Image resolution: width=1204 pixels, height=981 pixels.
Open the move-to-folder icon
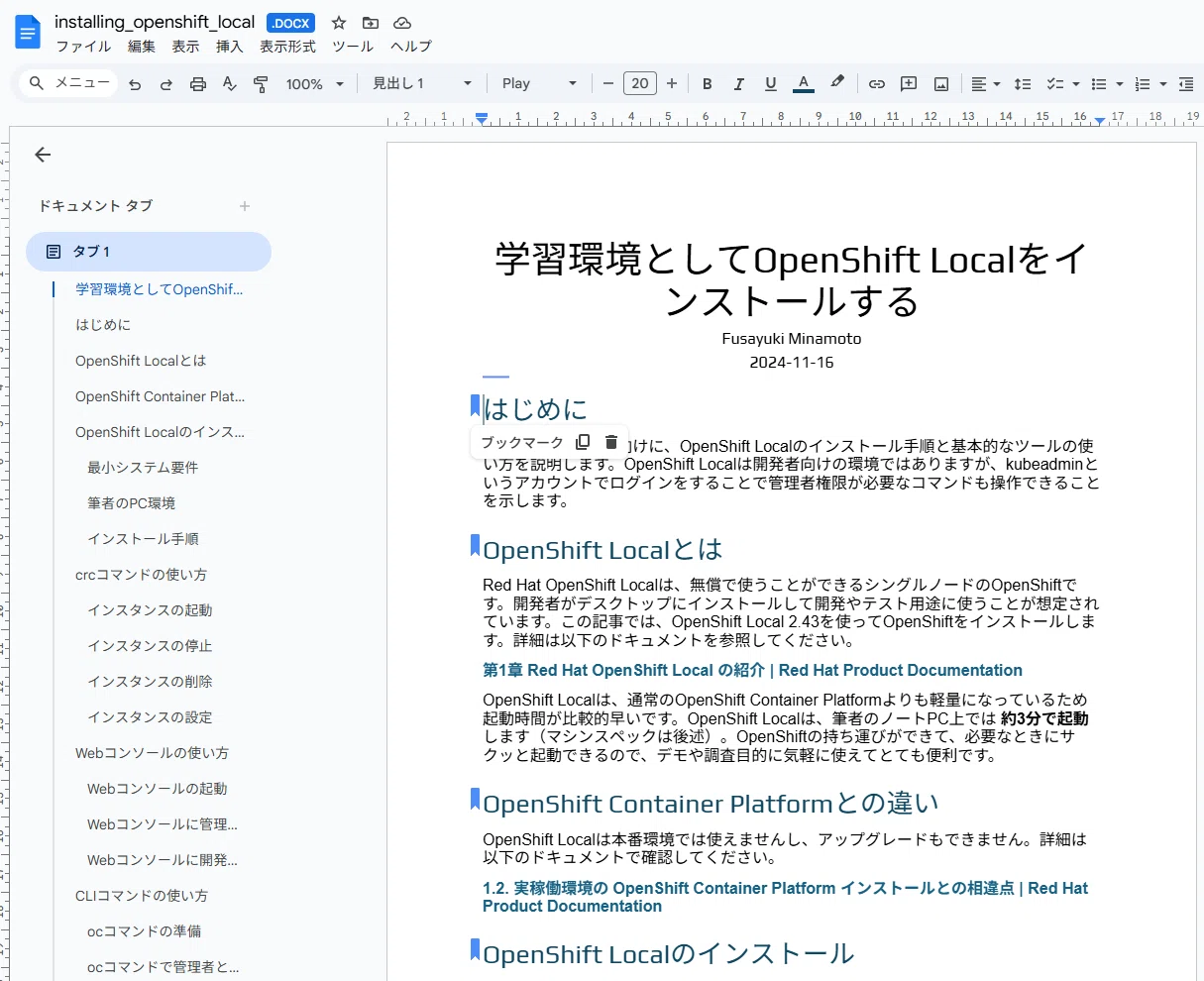click(x=371, y=23)
